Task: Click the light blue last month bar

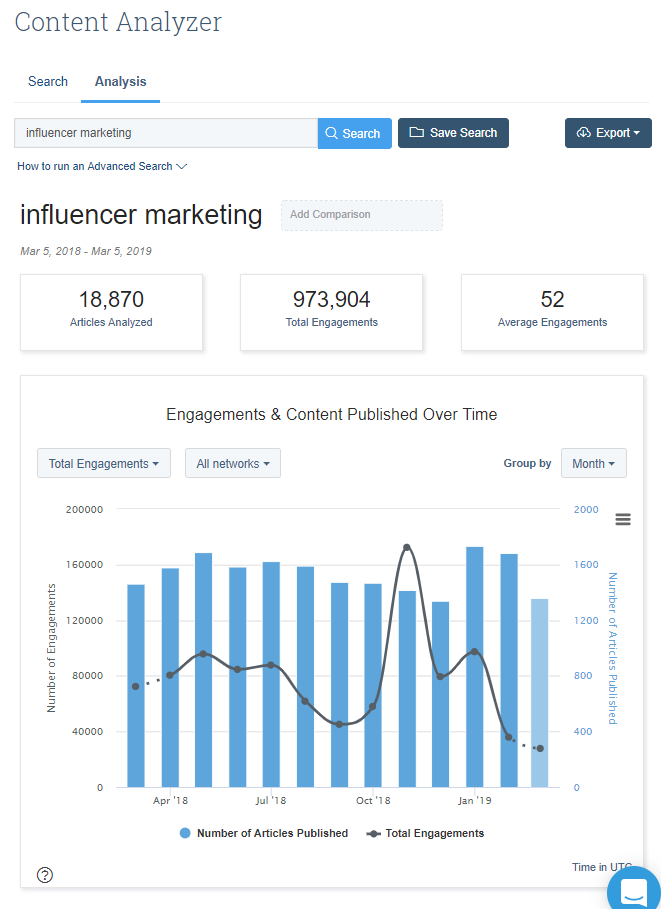Action: coord(539,693)
